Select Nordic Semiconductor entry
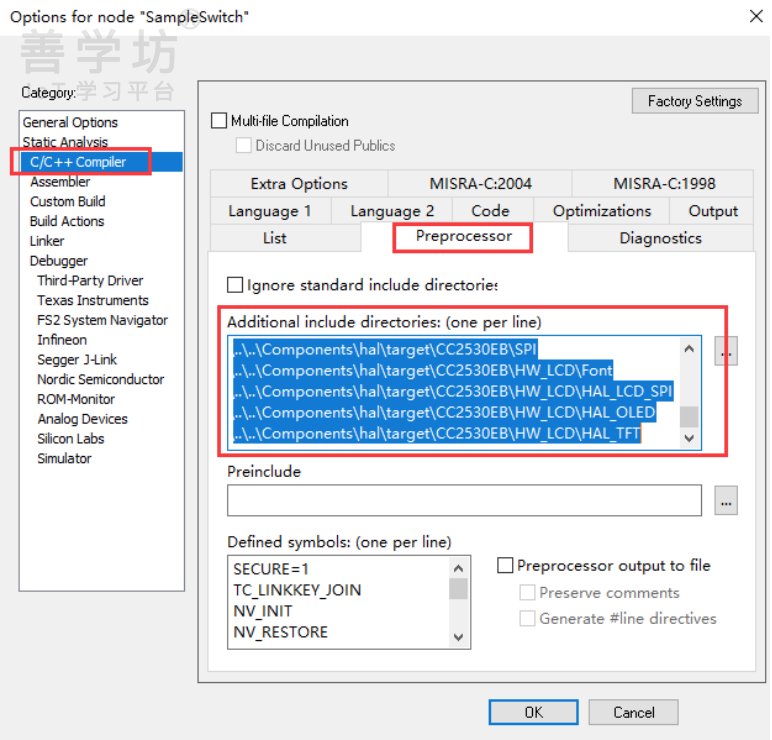This screenshot has height=740, width=772. (x=100, y=379)
